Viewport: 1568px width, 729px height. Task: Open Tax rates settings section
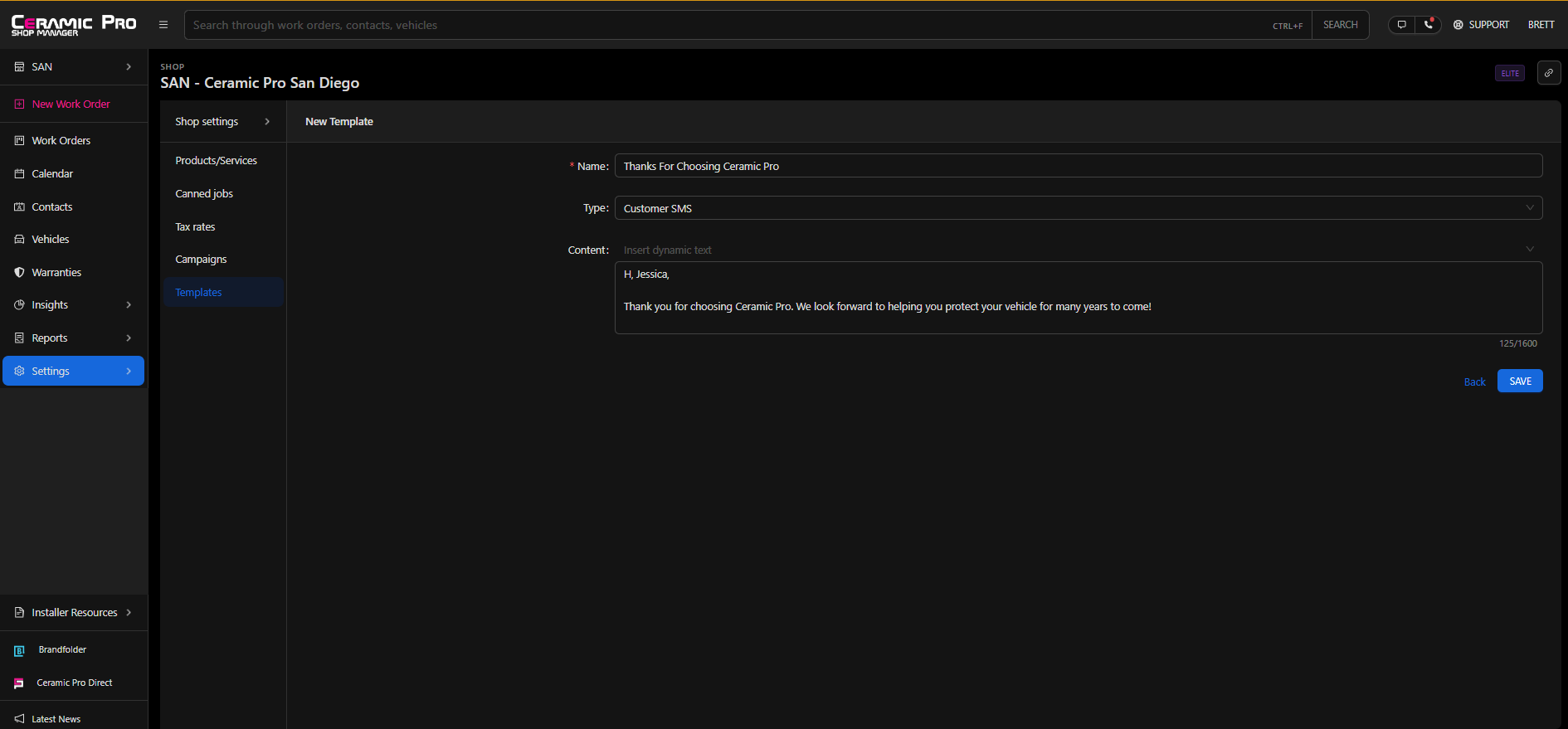coord(195,227)
